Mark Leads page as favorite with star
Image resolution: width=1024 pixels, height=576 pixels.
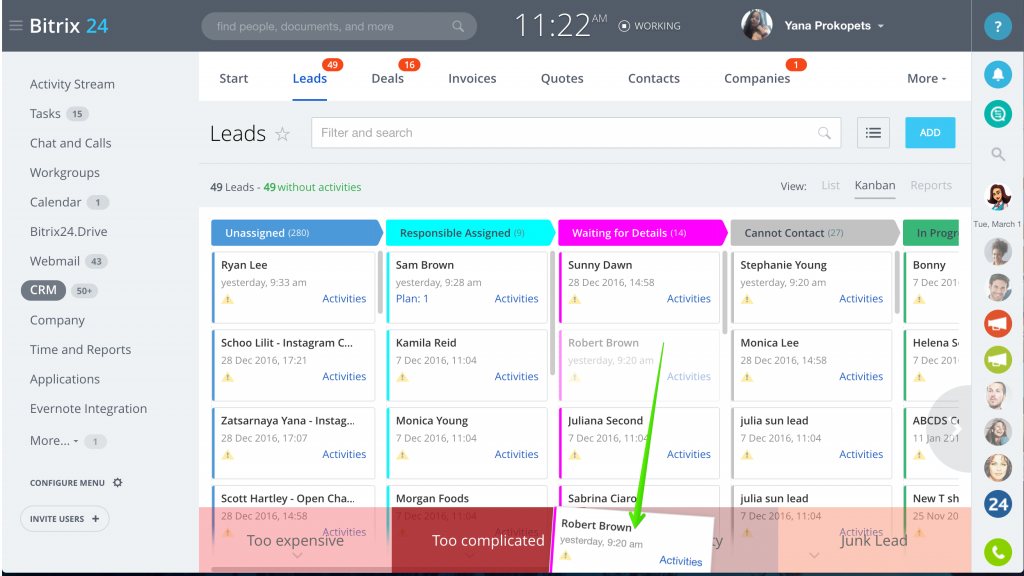tap(282, 134)
